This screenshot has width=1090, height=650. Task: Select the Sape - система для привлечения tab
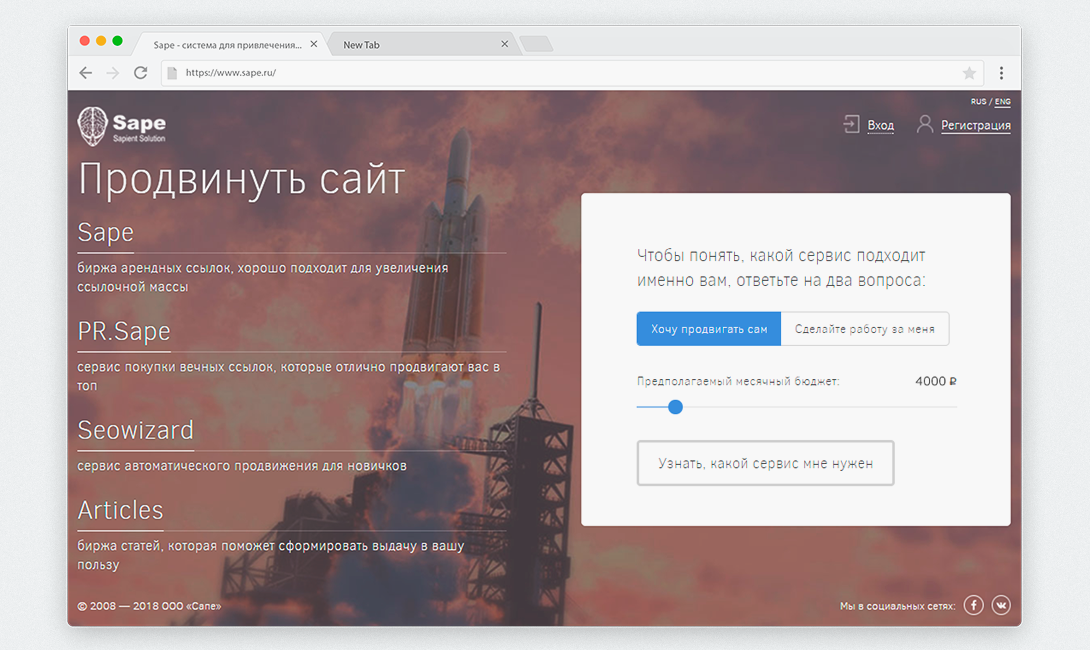coord(228,44)
